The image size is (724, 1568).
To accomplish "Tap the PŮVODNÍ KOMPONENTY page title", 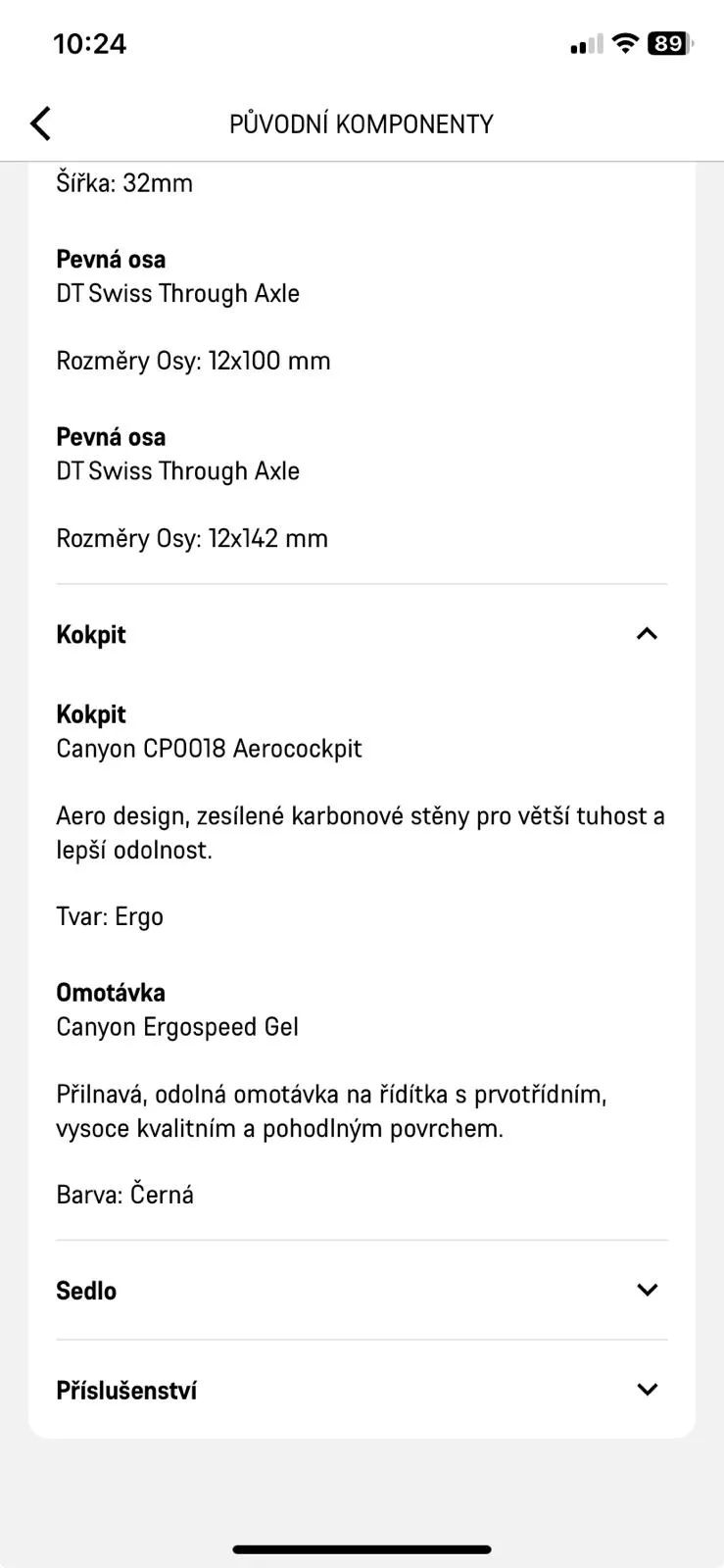I will [362, 124].
